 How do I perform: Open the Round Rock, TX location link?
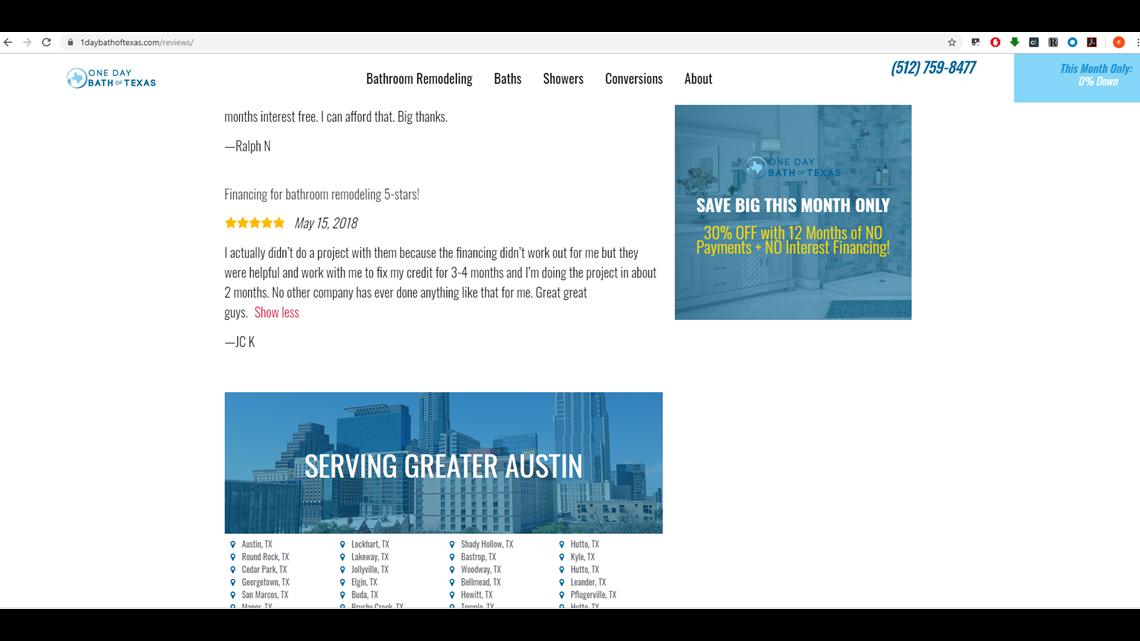coord(265,557)
